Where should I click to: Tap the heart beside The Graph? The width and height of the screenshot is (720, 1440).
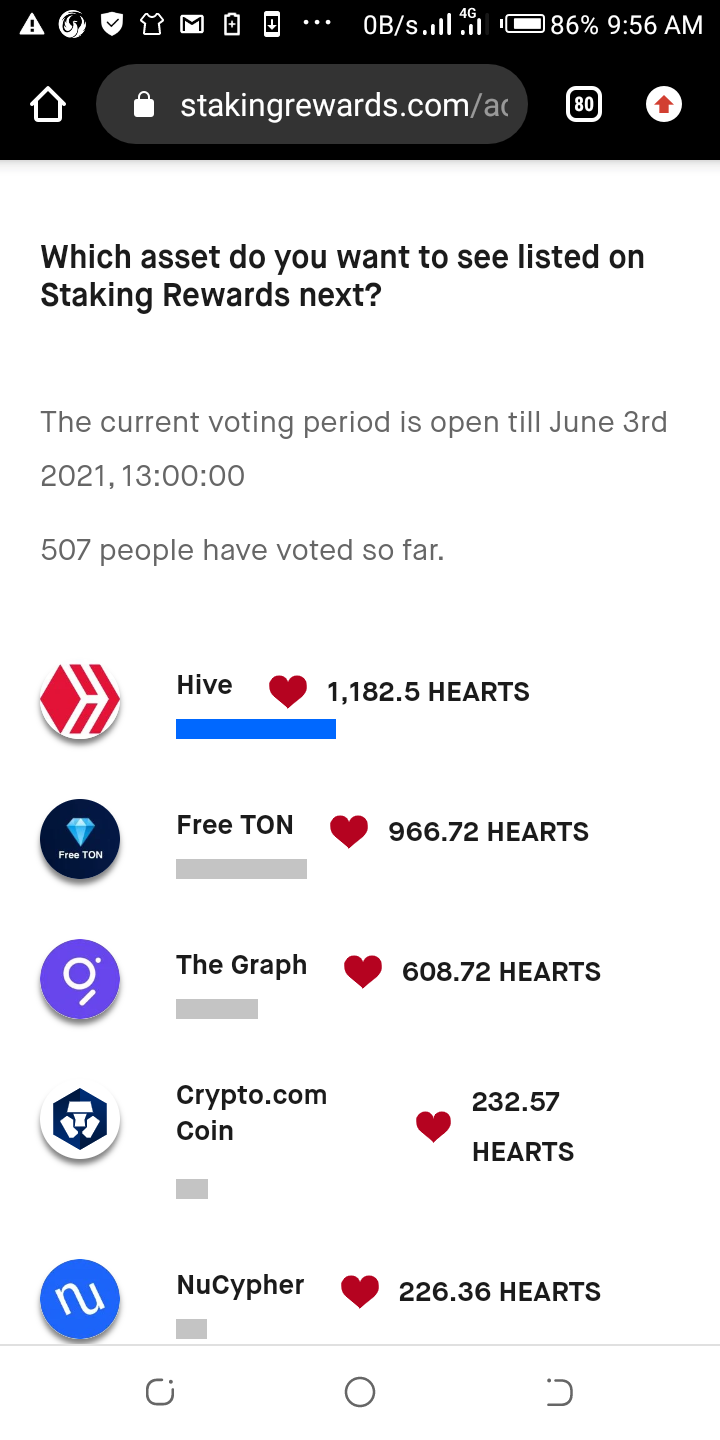click(x=363, y=972)
